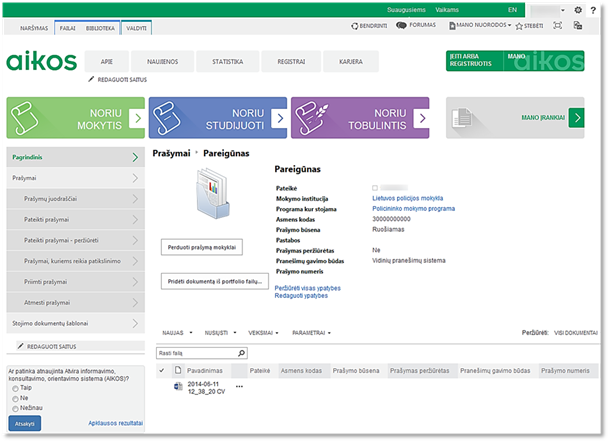The height and width of the screenshot is (442, 609).
Task: Open the Apklausos rezultatai link
Action: [x=115, y=423]
